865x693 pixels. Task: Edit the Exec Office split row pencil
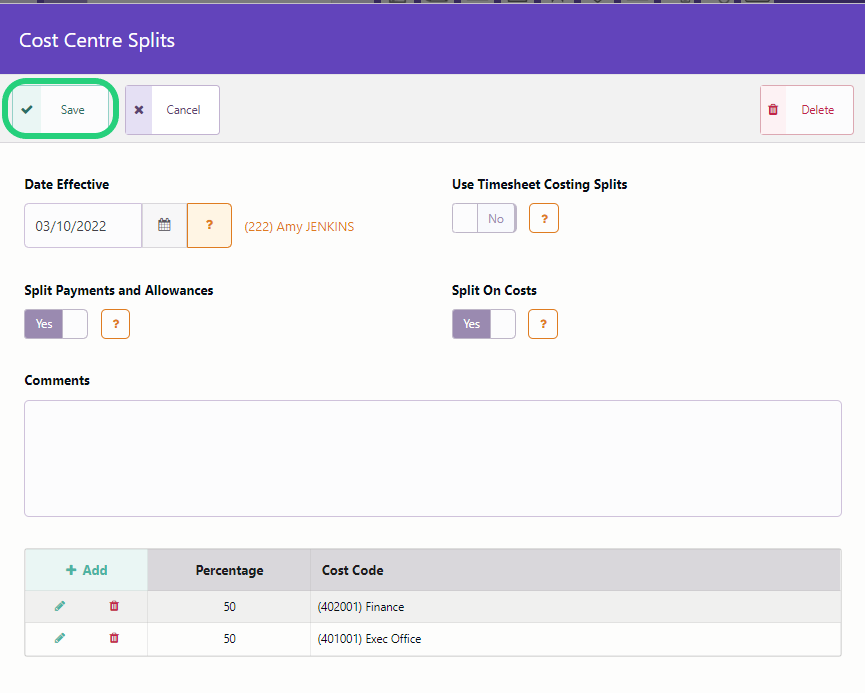coord(60,638)
